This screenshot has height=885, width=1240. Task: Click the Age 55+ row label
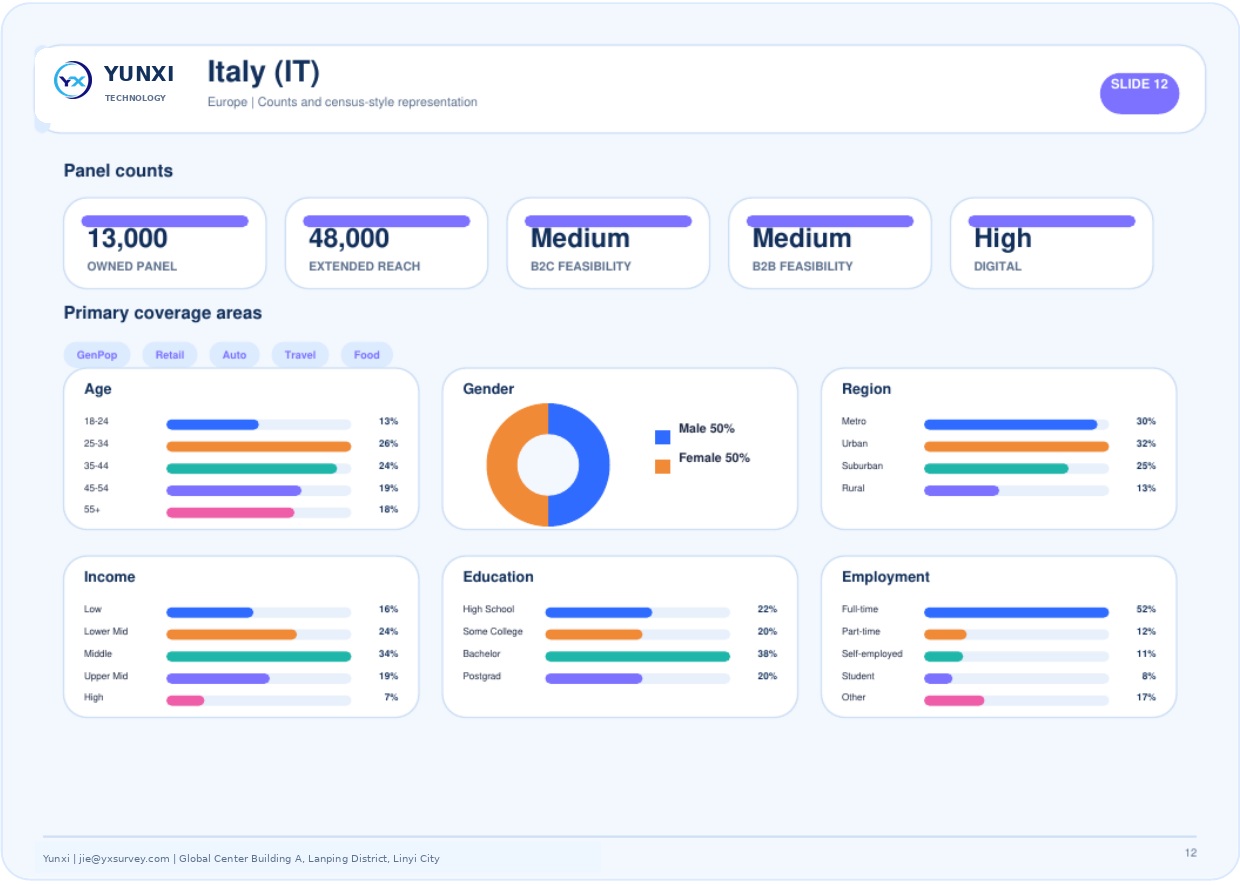(x=92, y=510)
